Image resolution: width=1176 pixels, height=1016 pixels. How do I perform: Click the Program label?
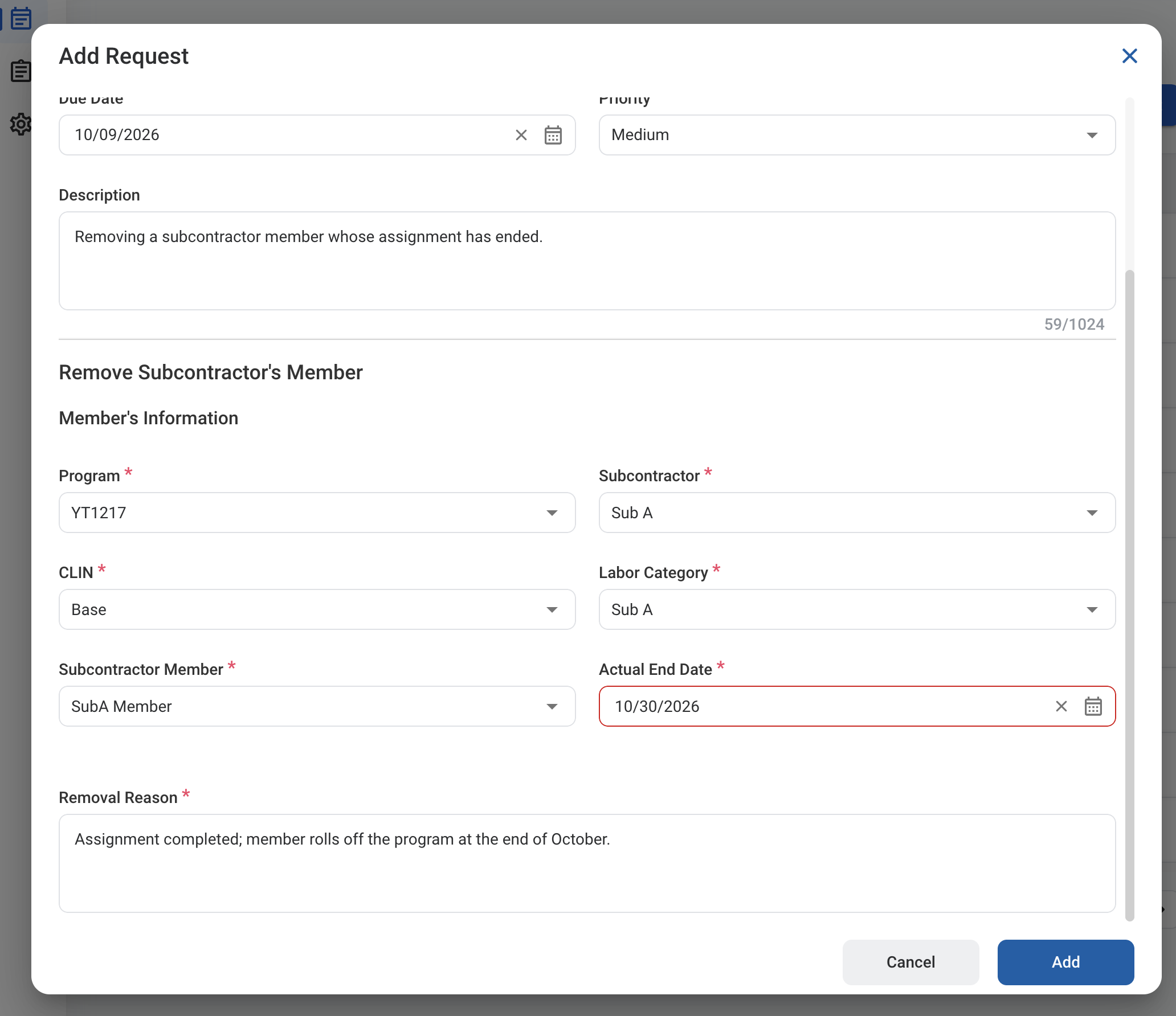[89, 476]
